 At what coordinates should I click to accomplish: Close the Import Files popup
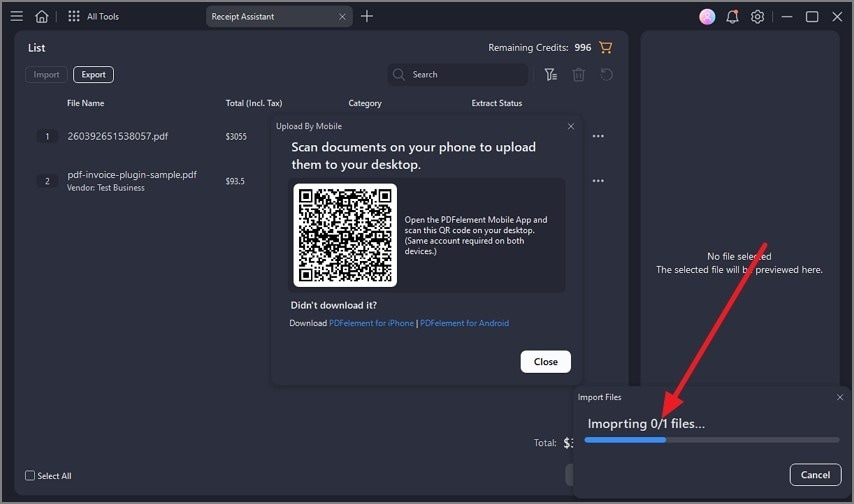point(840,397)
